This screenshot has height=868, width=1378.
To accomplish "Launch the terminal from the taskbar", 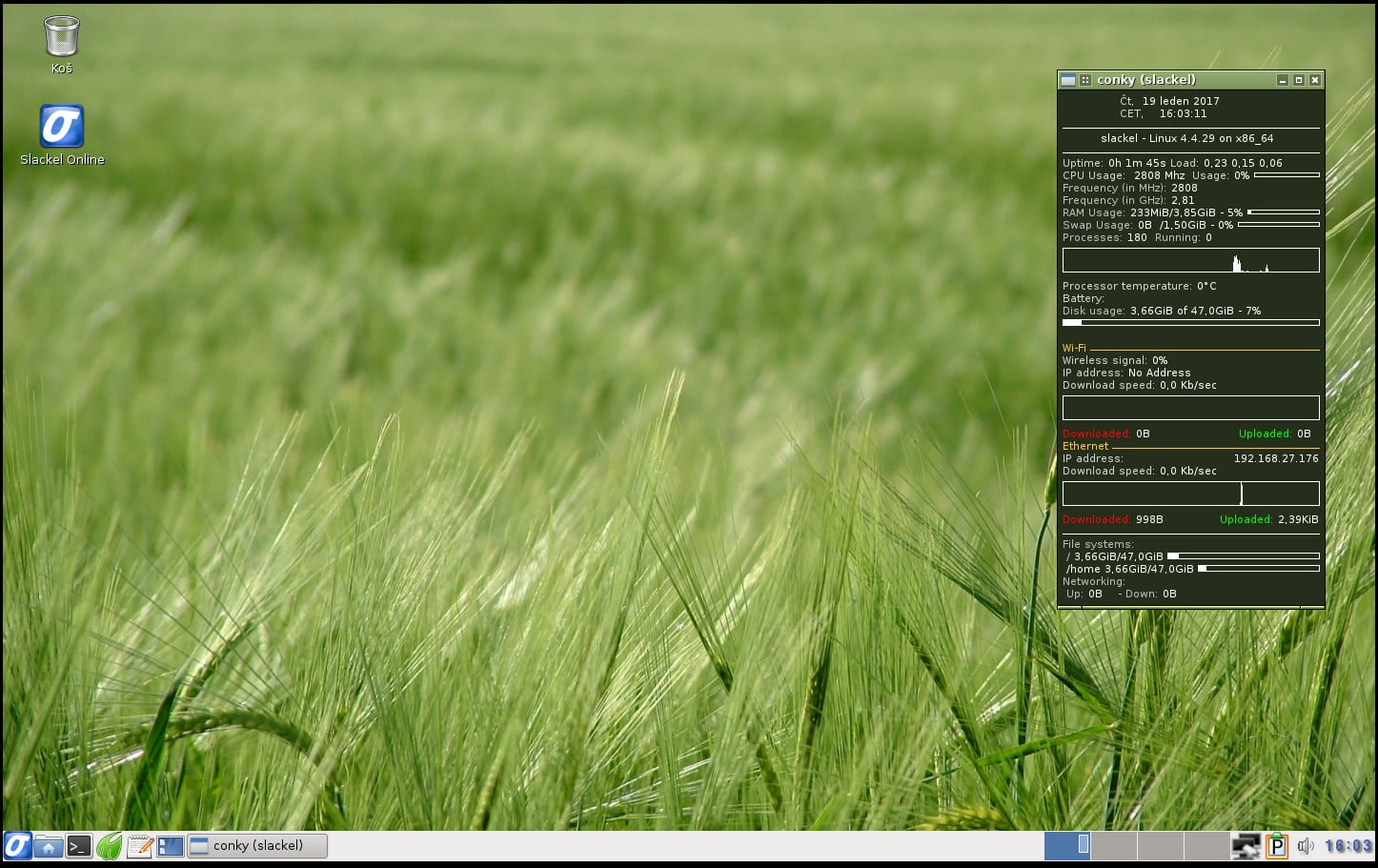I will tap(79, 845).
